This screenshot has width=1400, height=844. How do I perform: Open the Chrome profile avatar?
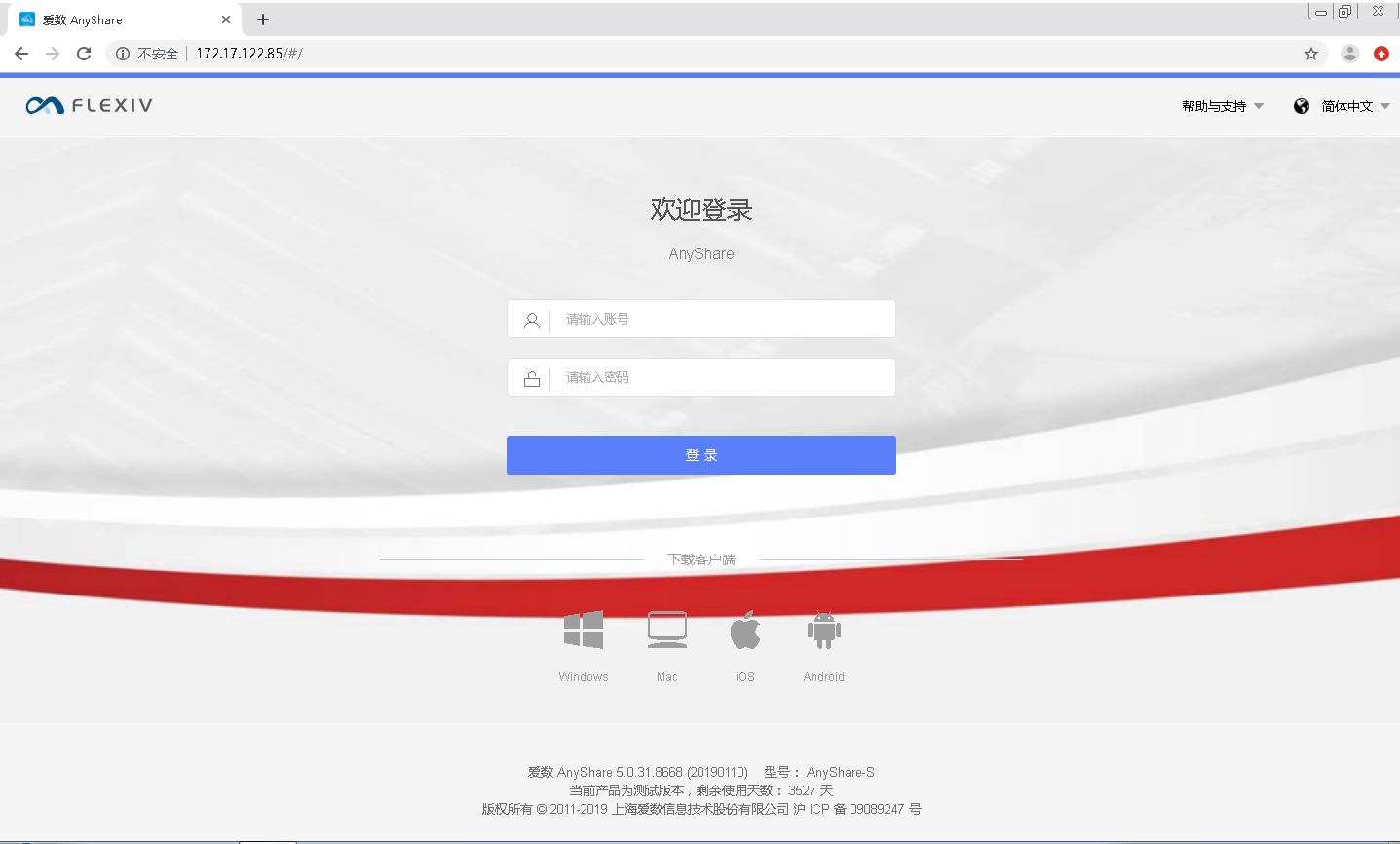point(1349,54)
